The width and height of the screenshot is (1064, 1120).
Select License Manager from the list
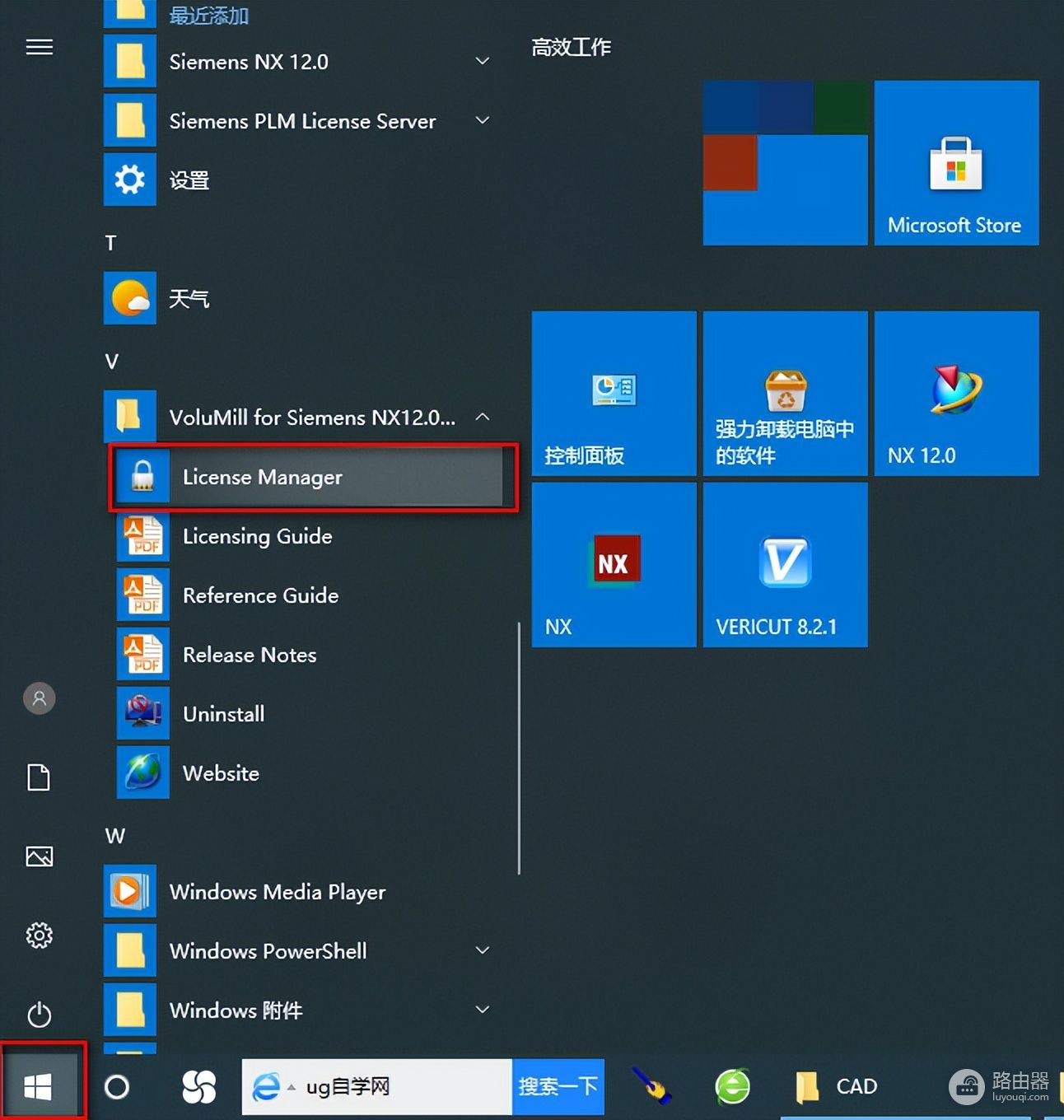pyautogui.click(x=313, y=478)
